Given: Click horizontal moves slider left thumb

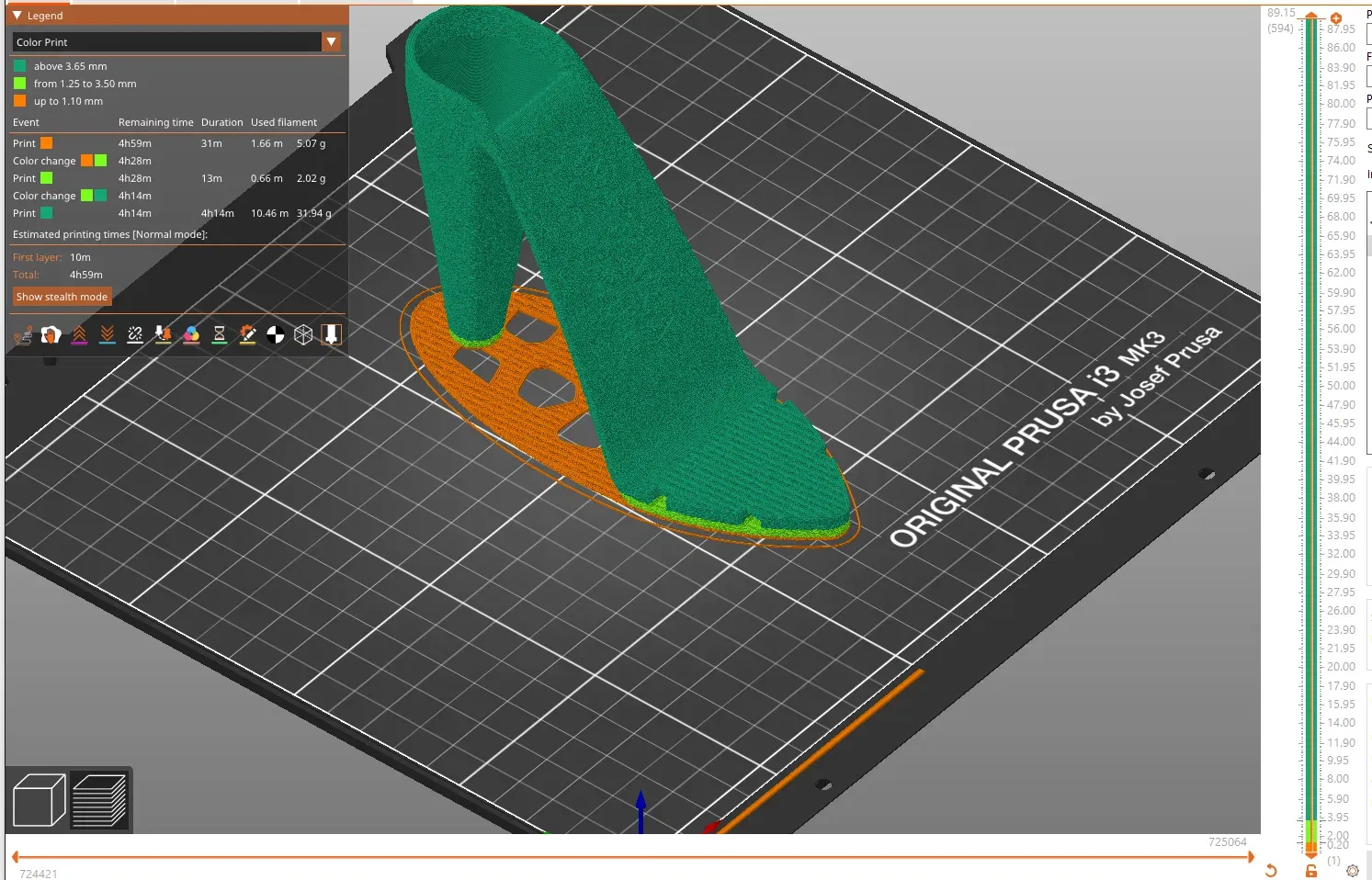Looking at the screenshot, I should (15, 857).
